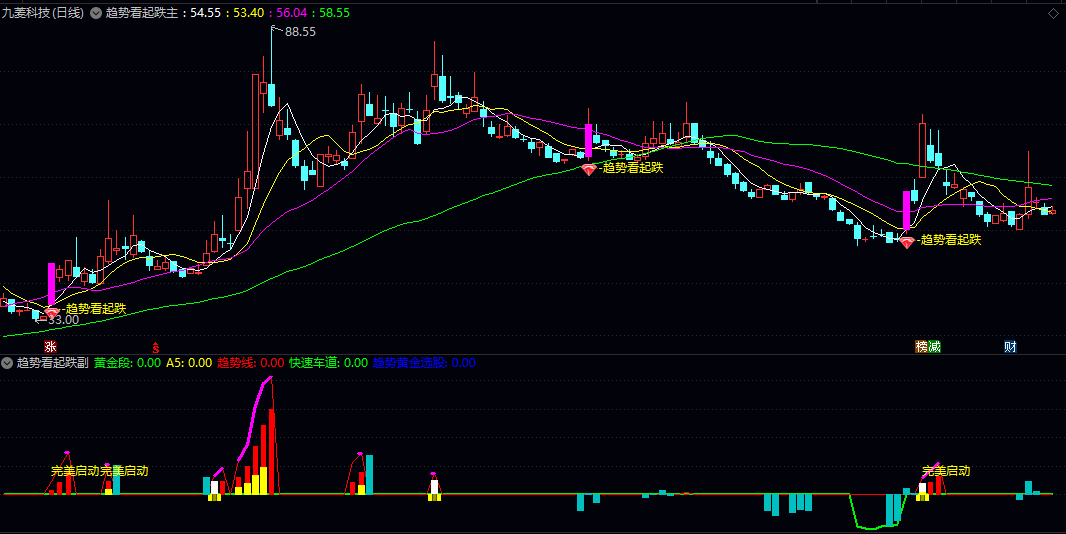Click 趋势看起跌 label near the 33.00 low
This screenshot has width=1066, height=534.
click(x=95, y=308)
